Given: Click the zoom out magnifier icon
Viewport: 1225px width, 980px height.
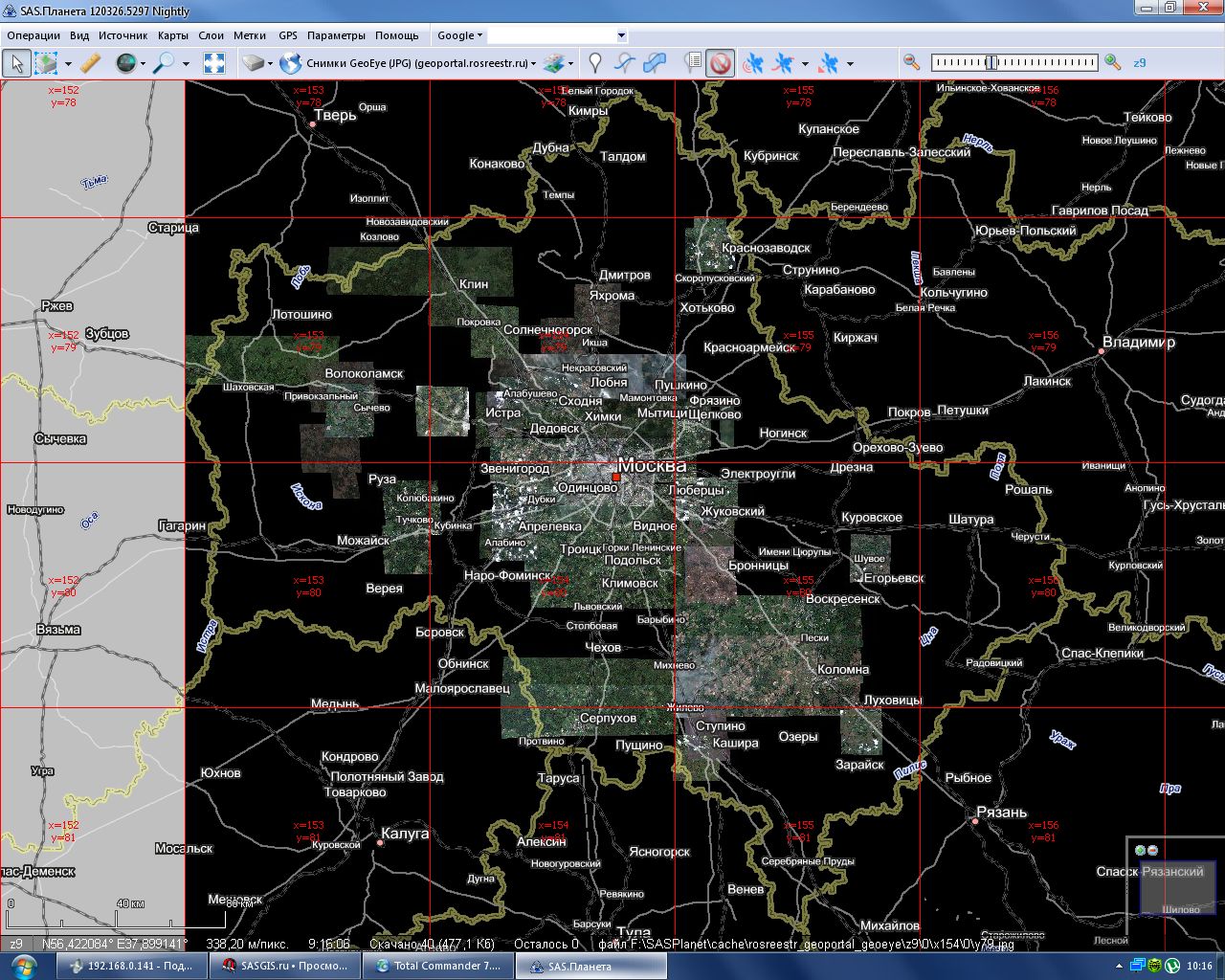Looking at the screenshot, I should tap(912, 62).
